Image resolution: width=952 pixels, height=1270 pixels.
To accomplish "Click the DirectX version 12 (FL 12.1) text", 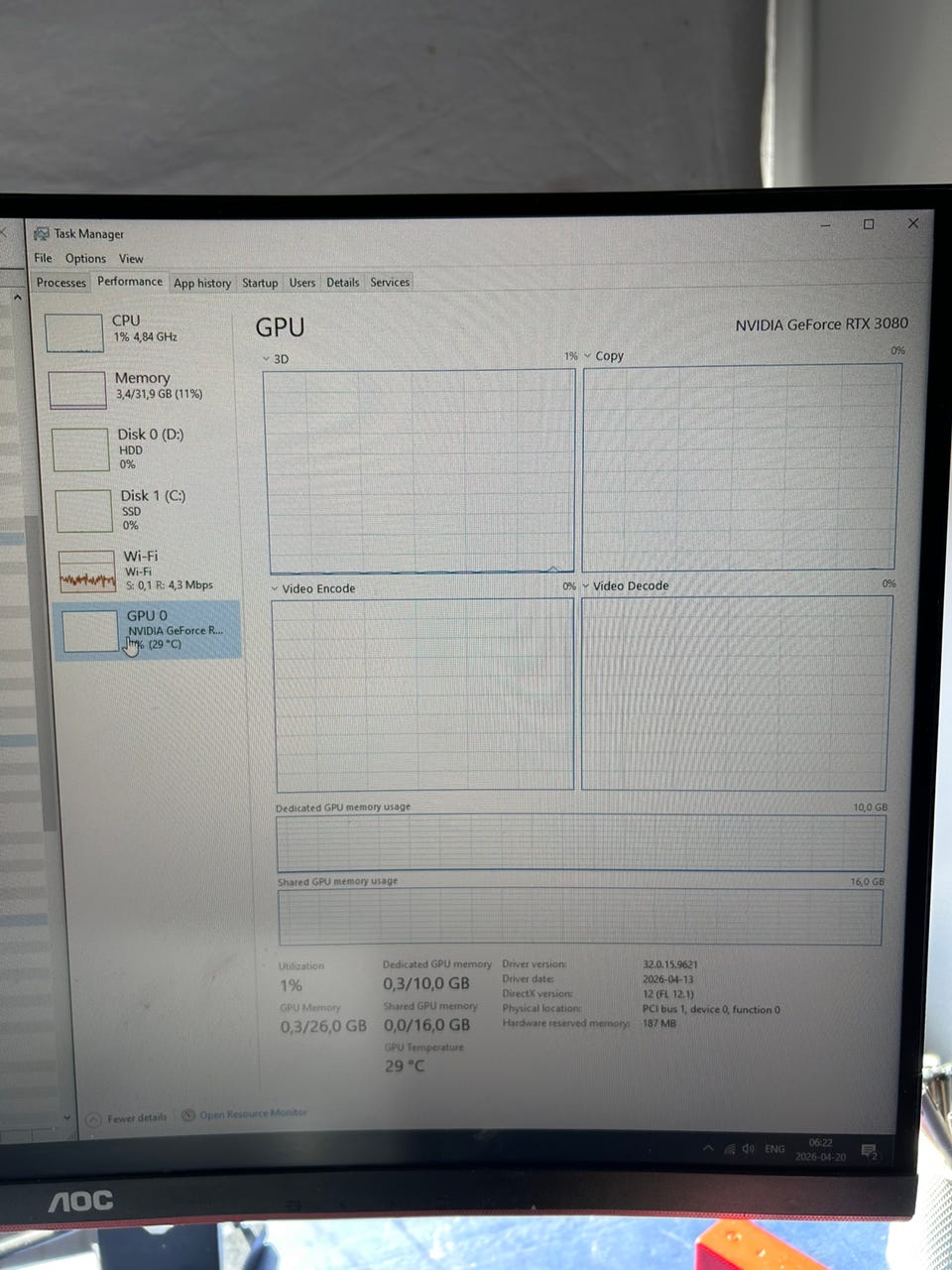I will pos(668,993).
